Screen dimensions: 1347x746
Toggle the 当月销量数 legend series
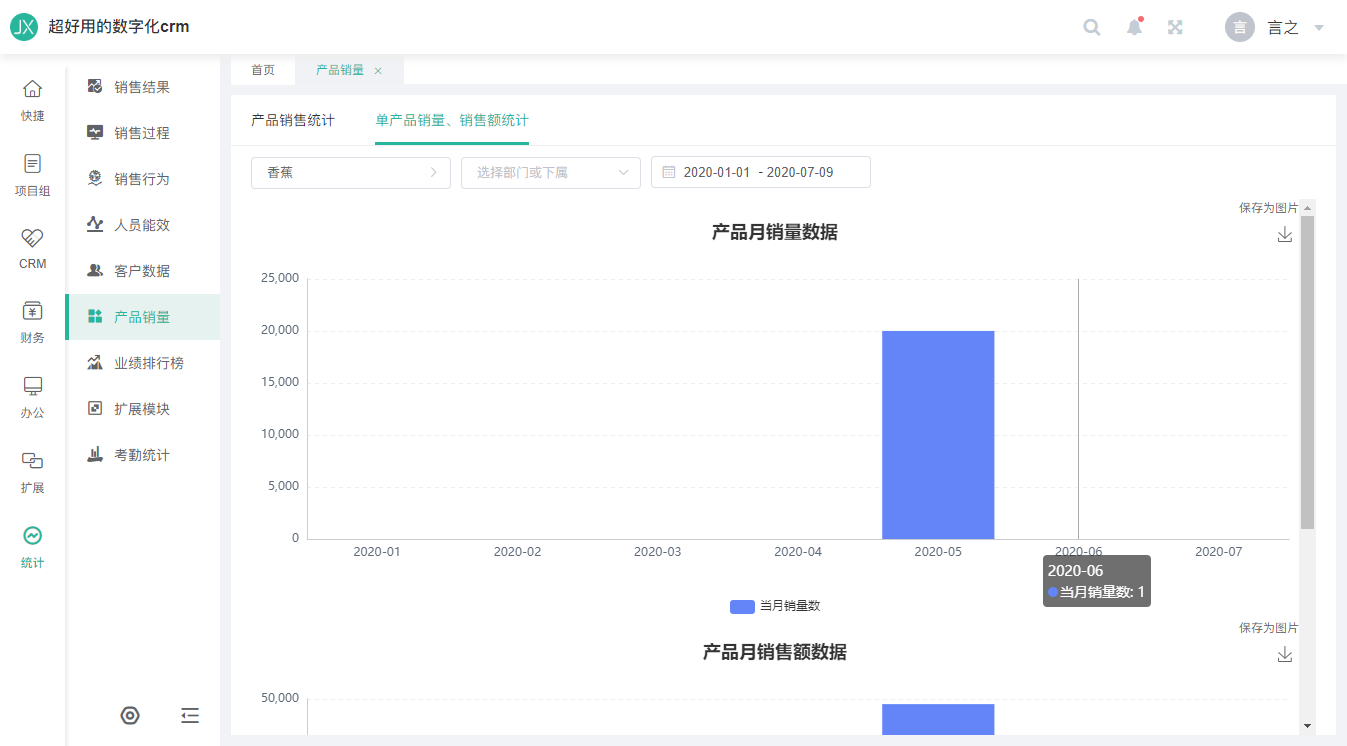[775, 606]
